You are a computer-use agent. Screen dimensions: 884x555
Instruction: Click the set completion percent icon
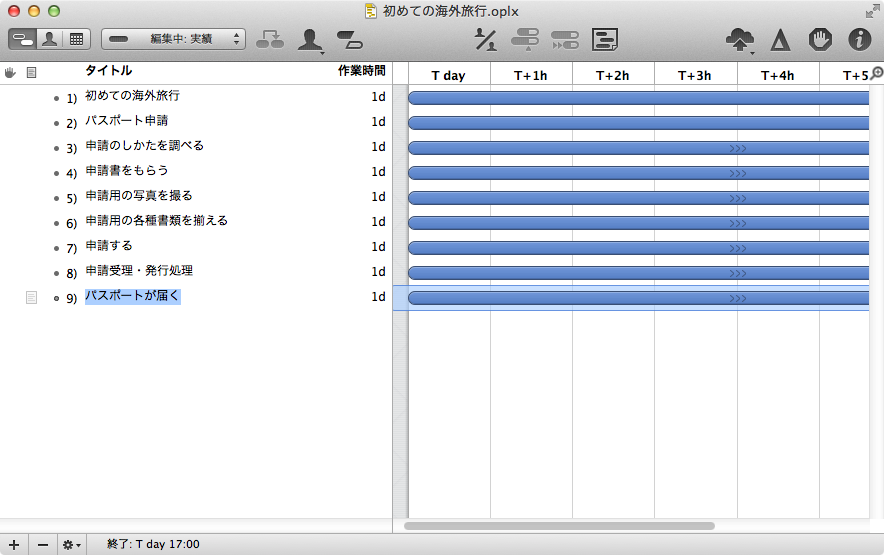(x=485, y=39)
